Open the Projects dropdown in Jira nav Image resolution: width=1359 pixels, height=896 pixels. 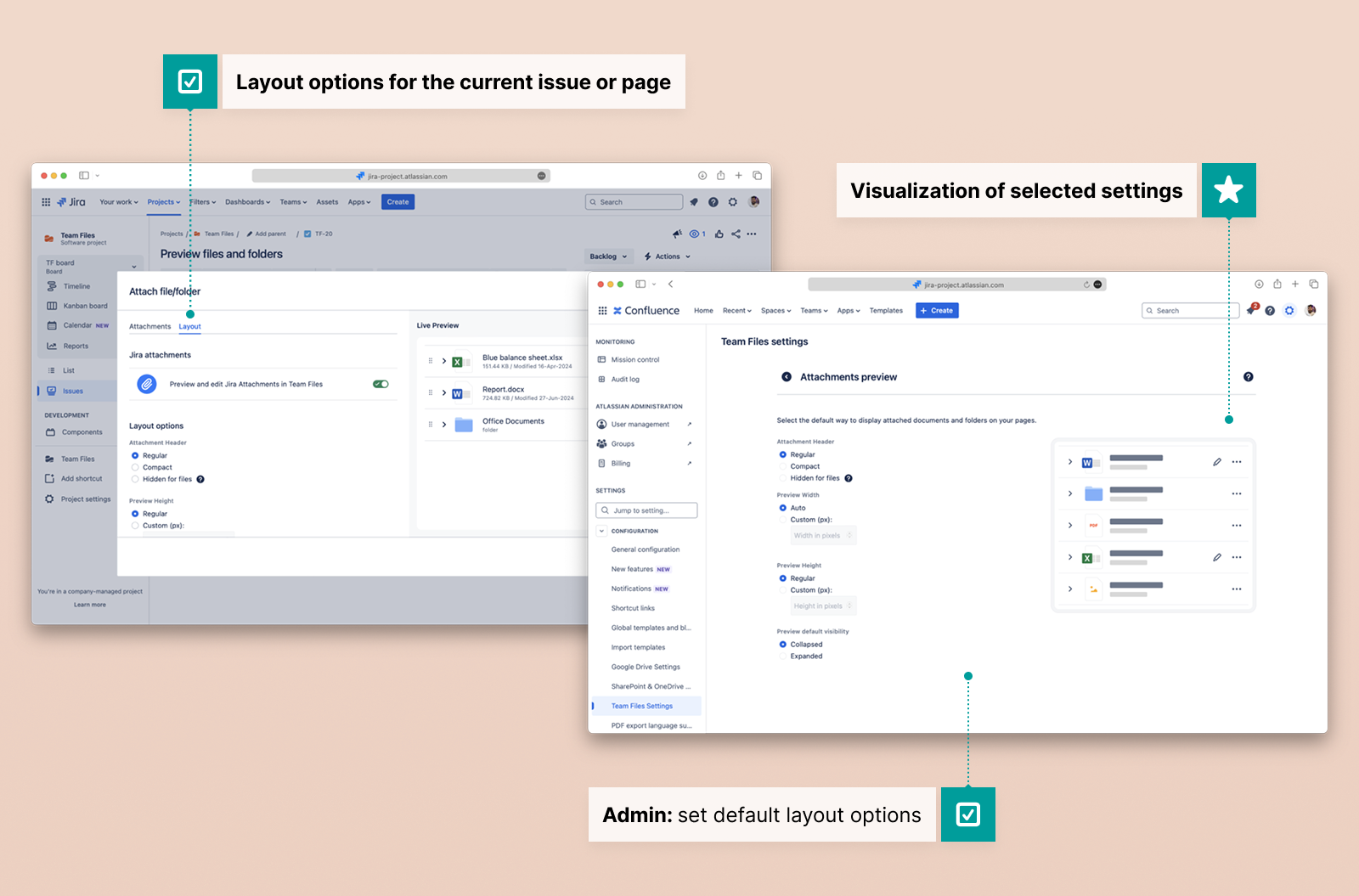[163, 202]
